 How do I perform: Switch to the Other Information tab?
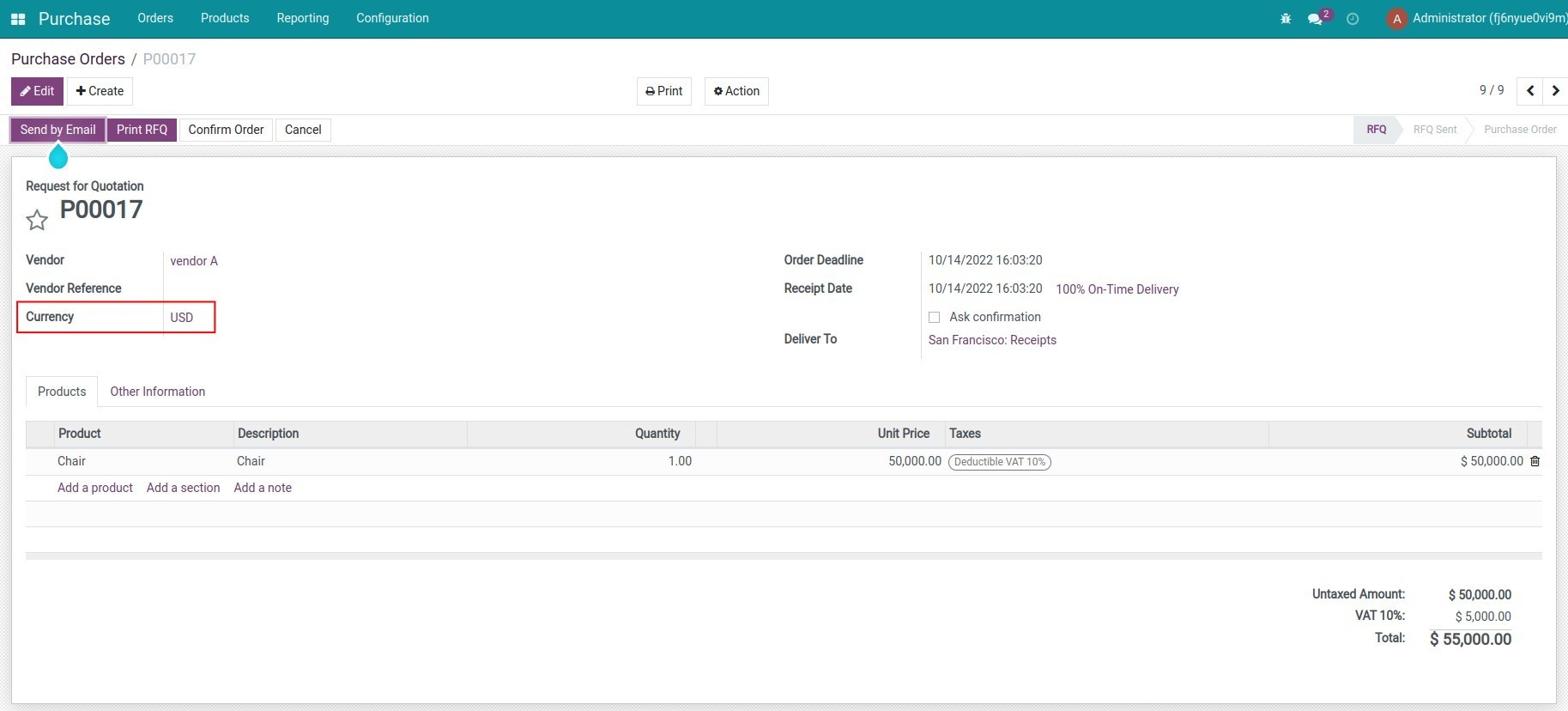click(158, 392)
